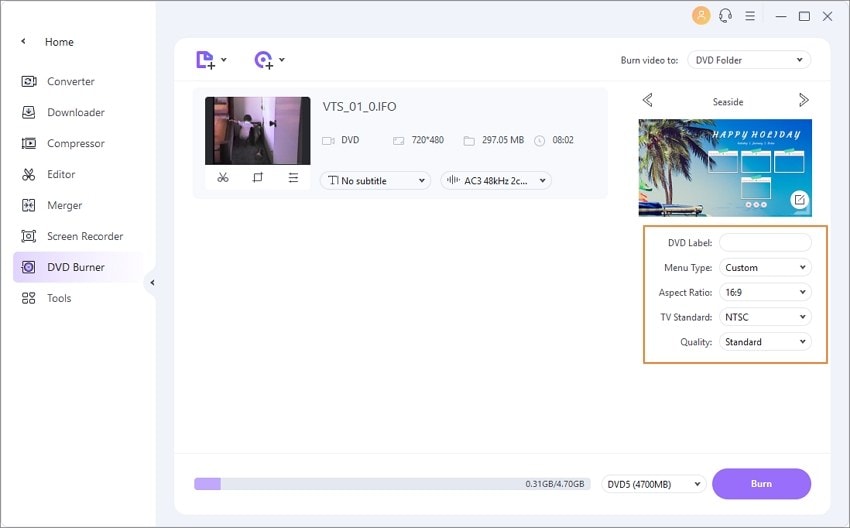
Task: Open the TV Standard NTSC dropdown
Action: [x=765, y=317]
